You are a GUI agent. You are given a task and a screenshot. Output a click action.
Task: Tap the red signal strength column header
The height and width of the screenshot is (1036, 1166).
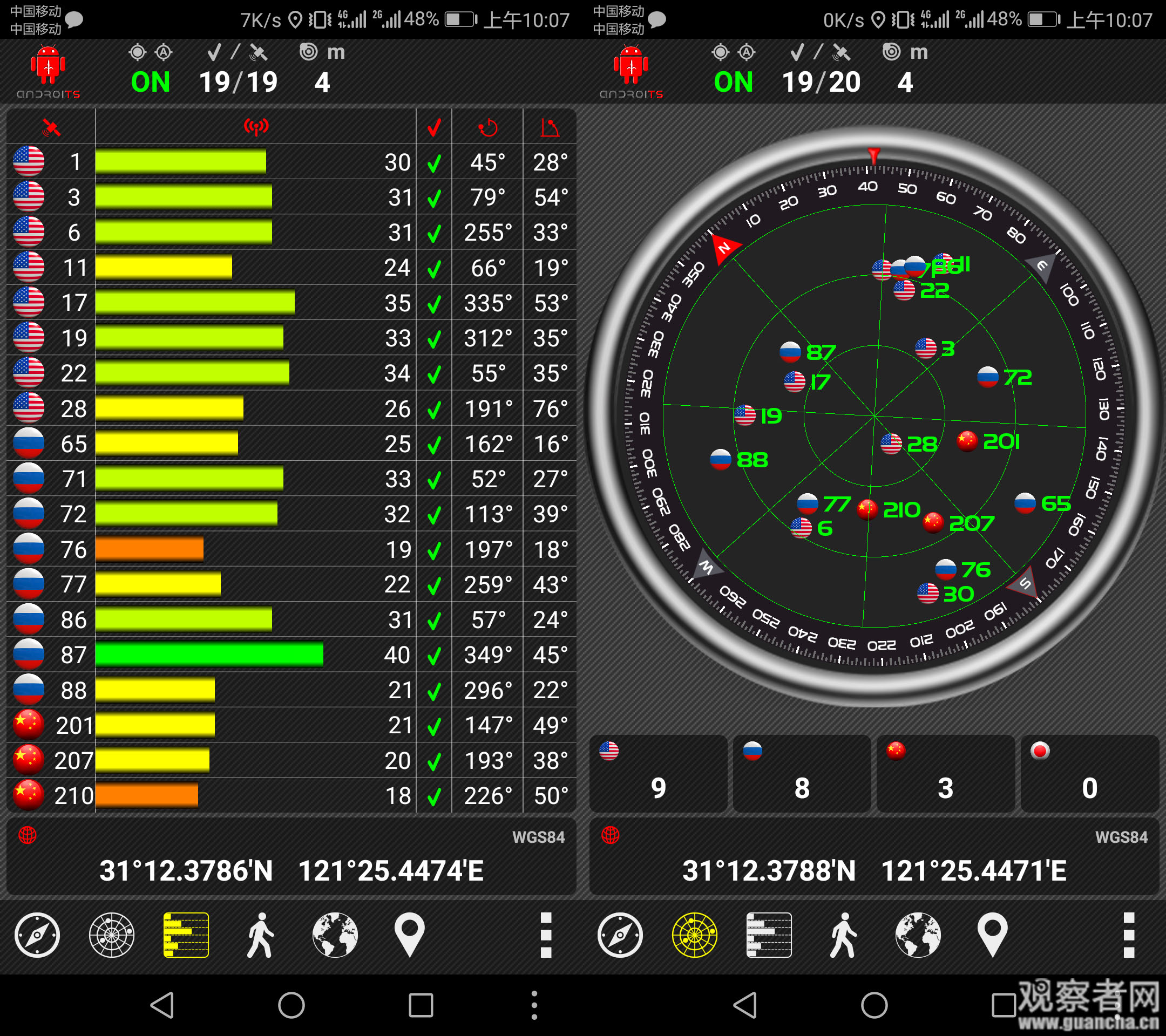click(x=256, y=127)
